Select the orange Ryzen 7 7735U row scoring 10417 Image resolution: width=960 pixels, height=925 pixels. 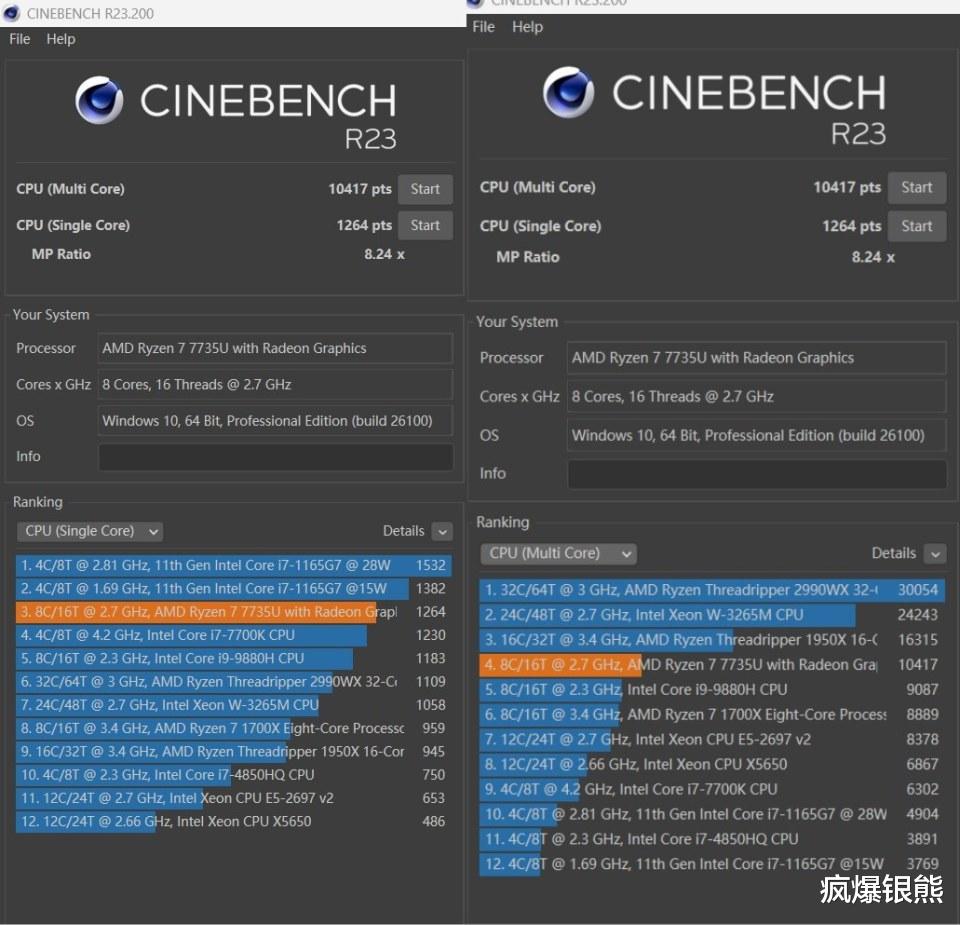click(x=712, y=665)
